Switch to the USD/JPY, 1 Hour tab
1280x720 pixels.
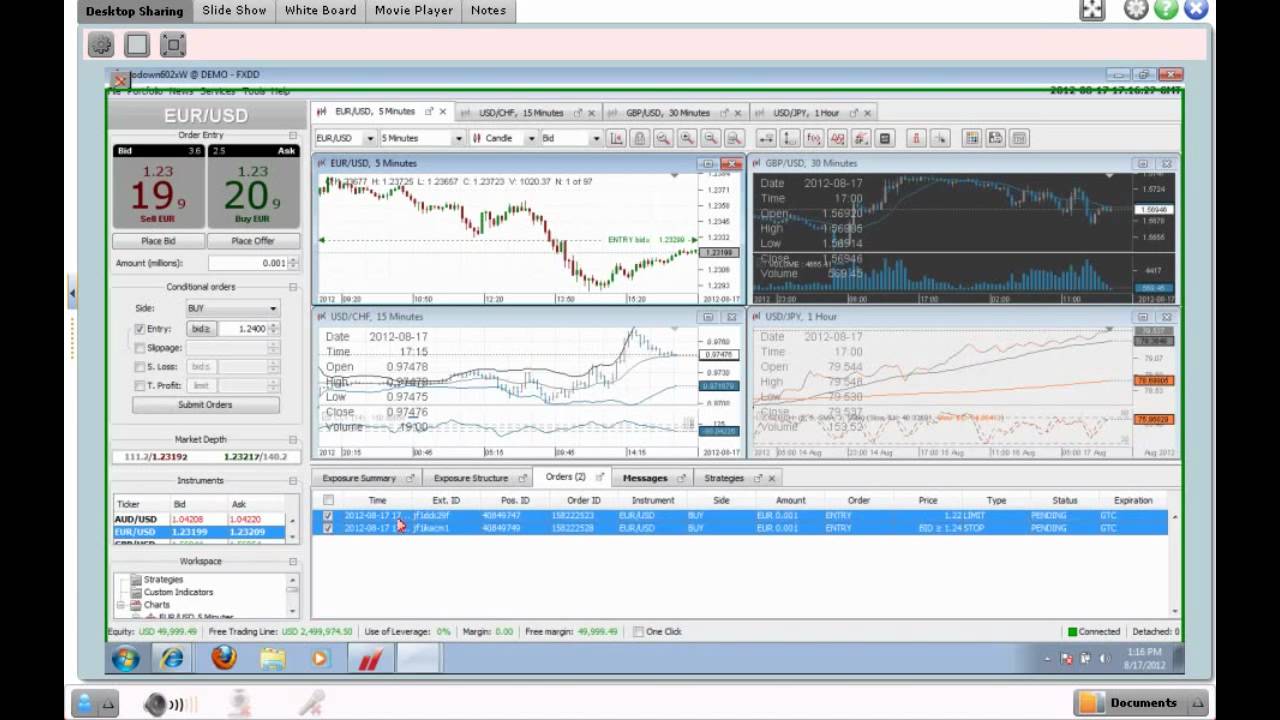pyautogui.click(x=806, y=113)
